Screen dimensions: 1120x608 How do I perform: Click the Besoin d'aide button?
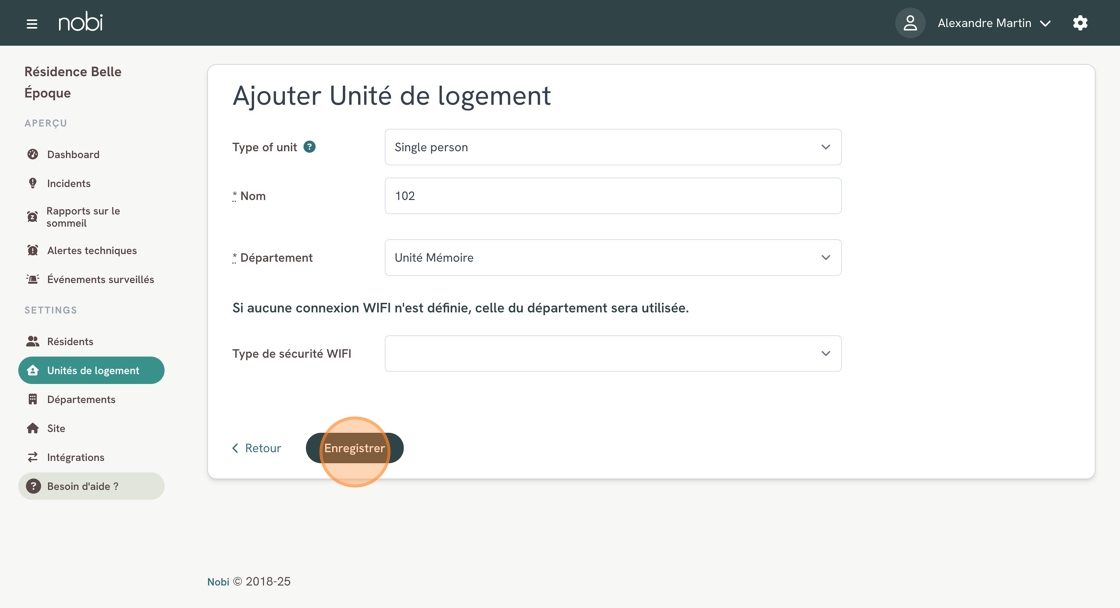91,486
